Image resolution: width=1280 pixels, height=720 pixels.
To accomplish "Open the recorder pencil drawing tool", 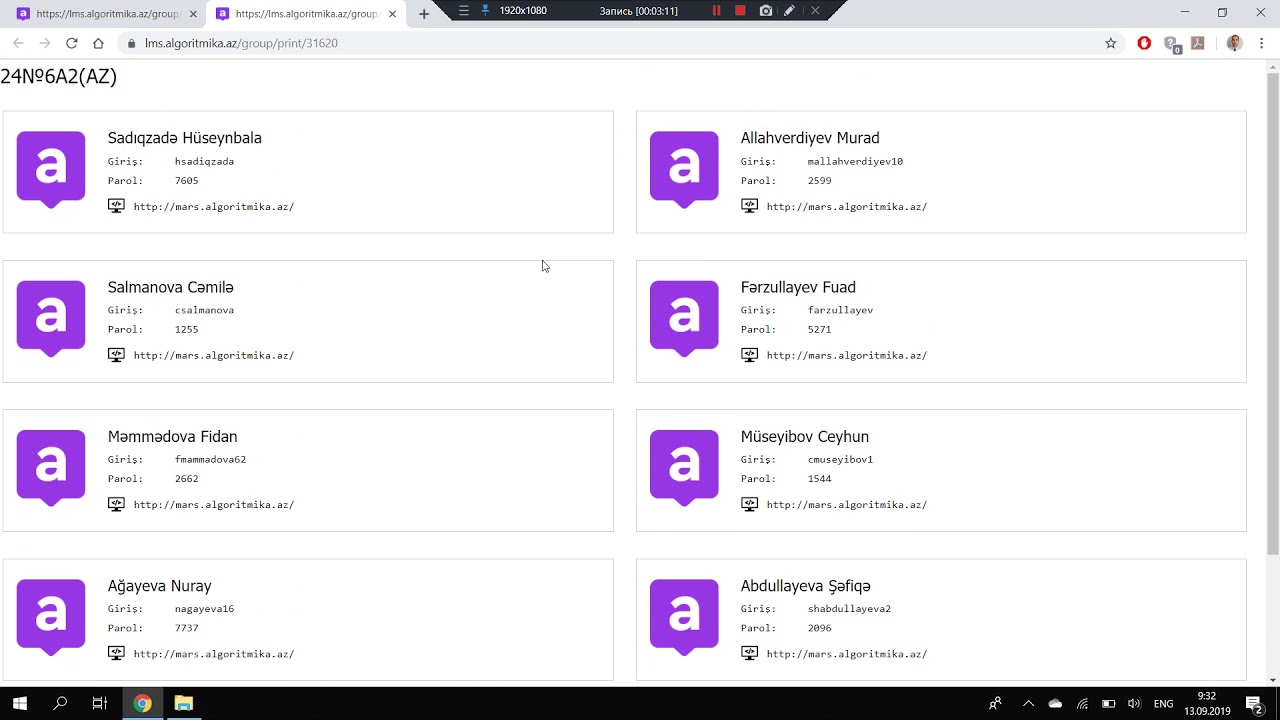I will pyautogui.click(x=789, y=11).
